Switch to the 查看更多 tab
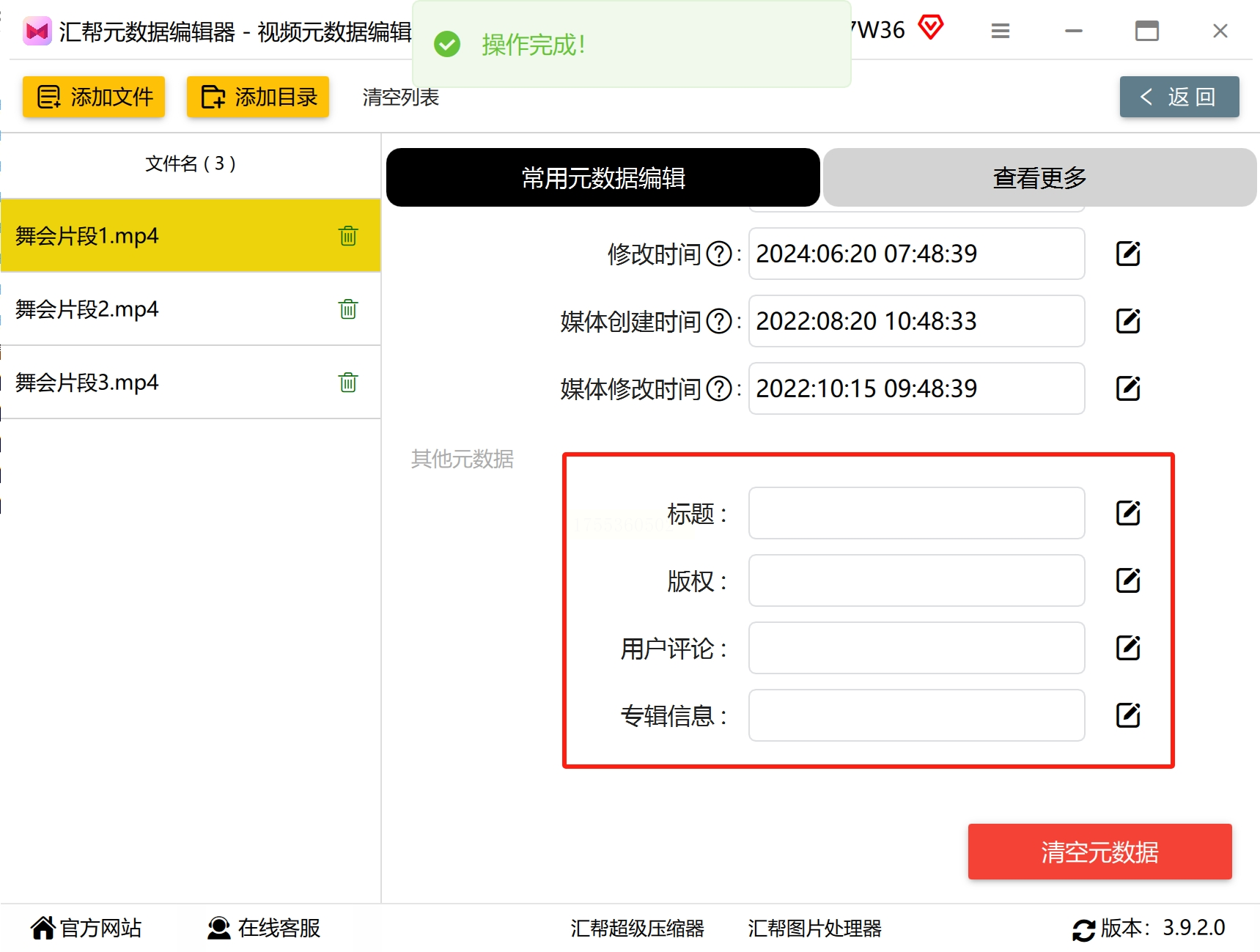This screenshot has width=1260, height=952. pos(1039,177)
